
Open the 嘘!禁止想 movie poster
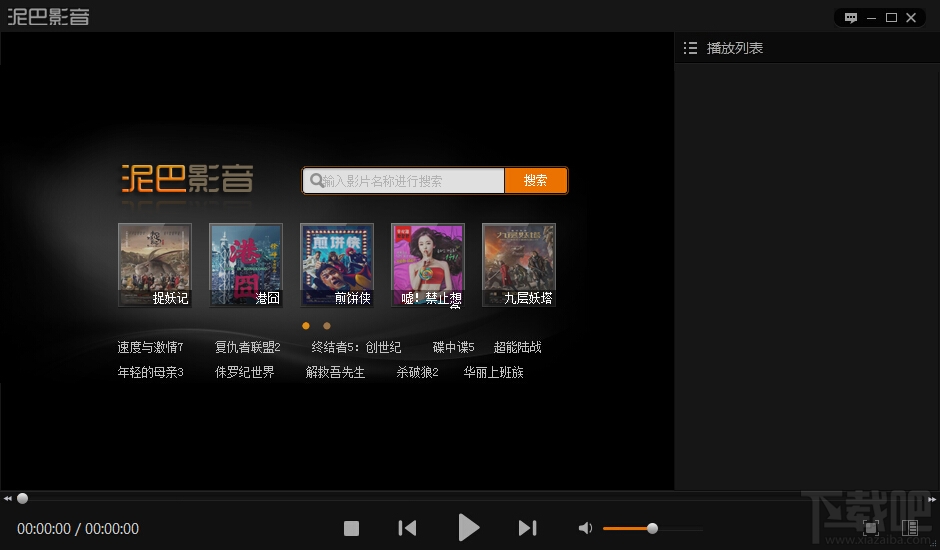427,265
